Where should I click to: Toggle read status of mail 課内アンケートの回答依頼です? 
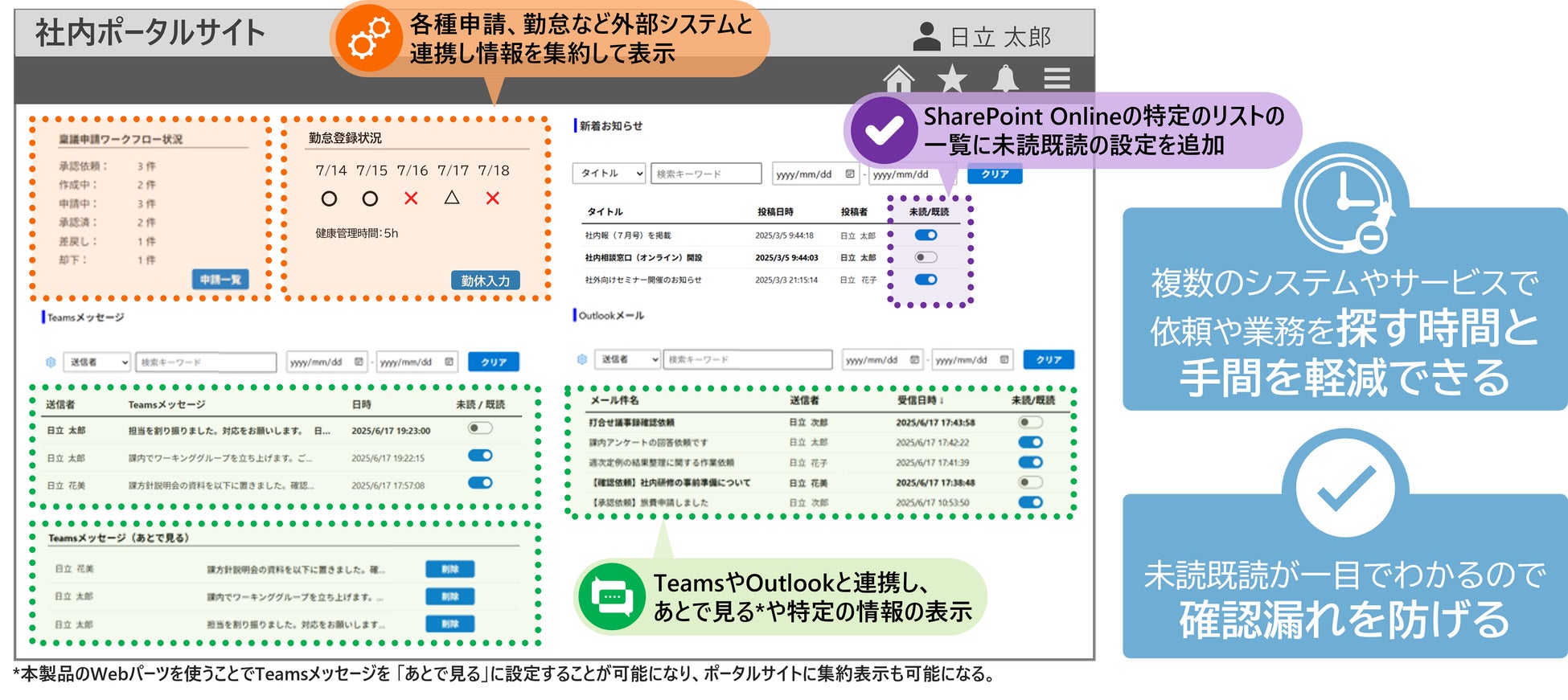(x=1030, y=442)
